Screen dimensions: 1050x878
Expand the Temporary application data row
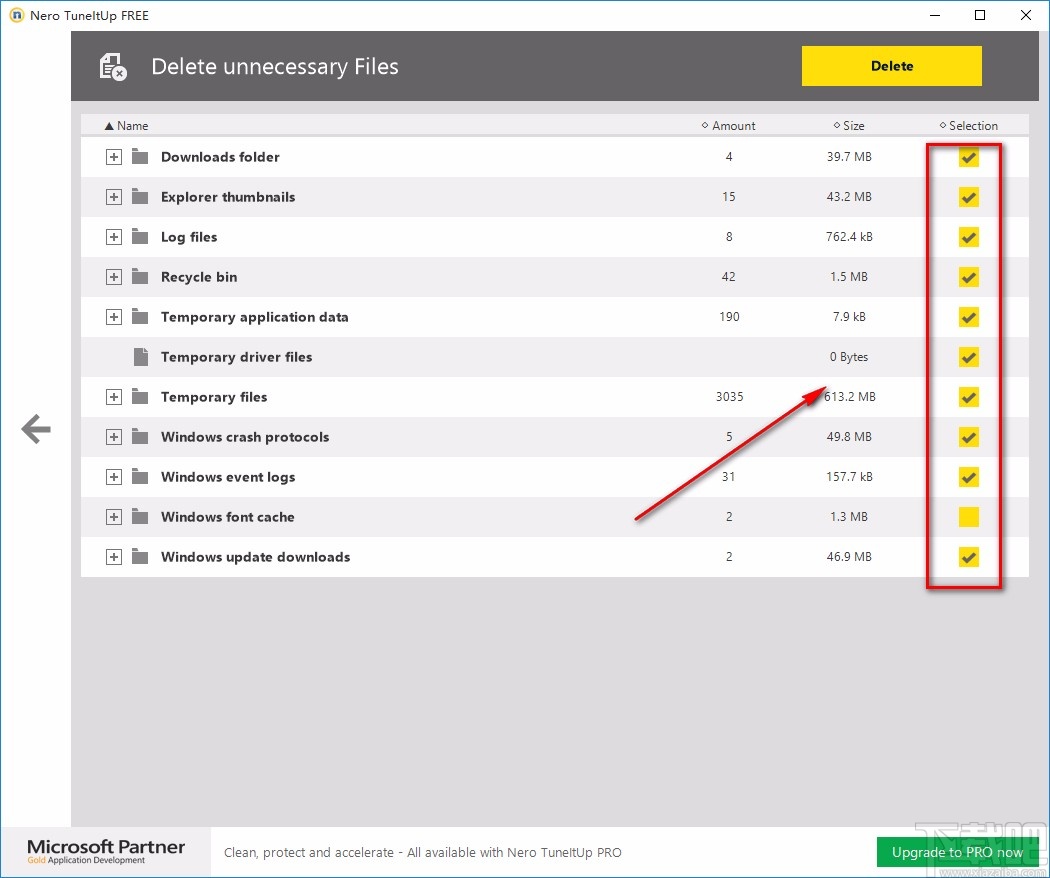114,317
